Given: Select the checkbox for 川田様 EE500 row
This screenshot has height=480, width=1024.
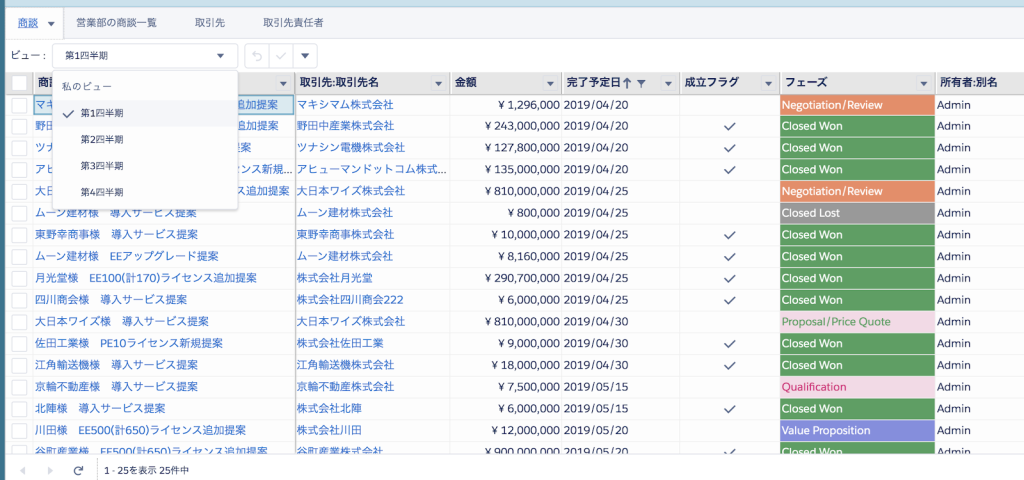Looking at the screenshot, I should (20, 430).
